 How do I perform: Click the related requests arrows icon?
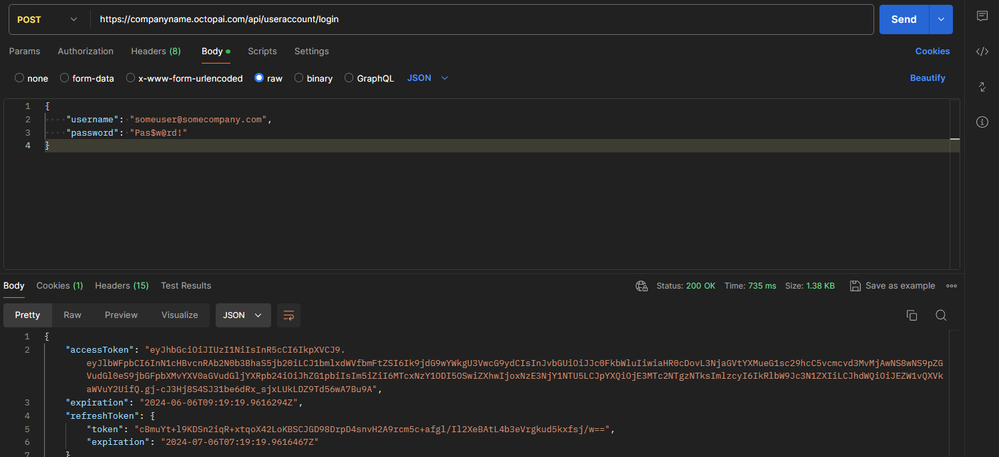click(981, 87)
